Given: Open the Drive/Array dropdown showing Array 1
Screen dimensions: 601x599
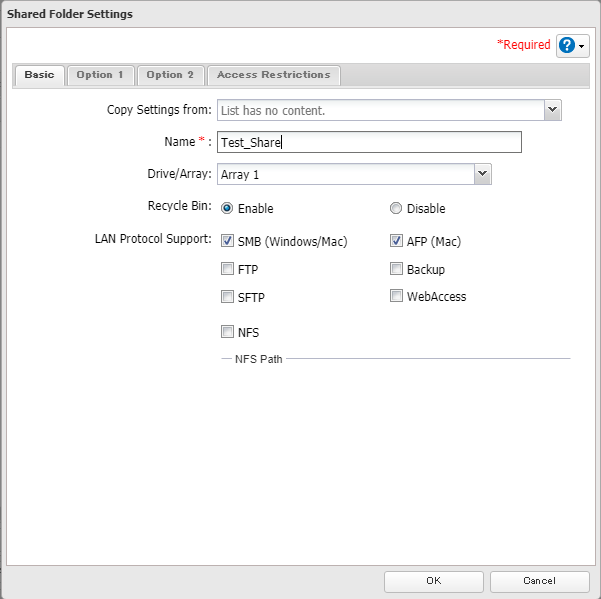Looking at the screenshot, I should pos(482,174).
